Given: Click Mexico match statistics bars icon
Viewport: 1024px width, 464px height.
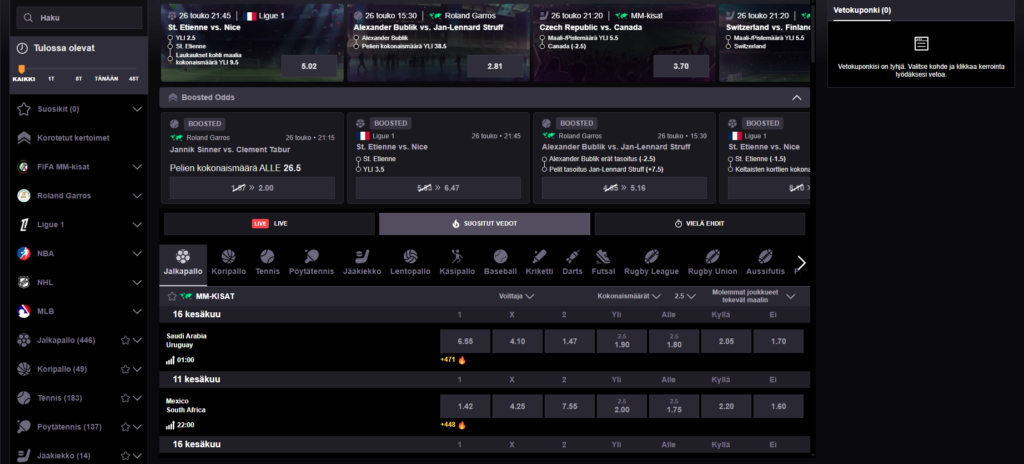Looking at the screenshot, I should tap(170, 425).
